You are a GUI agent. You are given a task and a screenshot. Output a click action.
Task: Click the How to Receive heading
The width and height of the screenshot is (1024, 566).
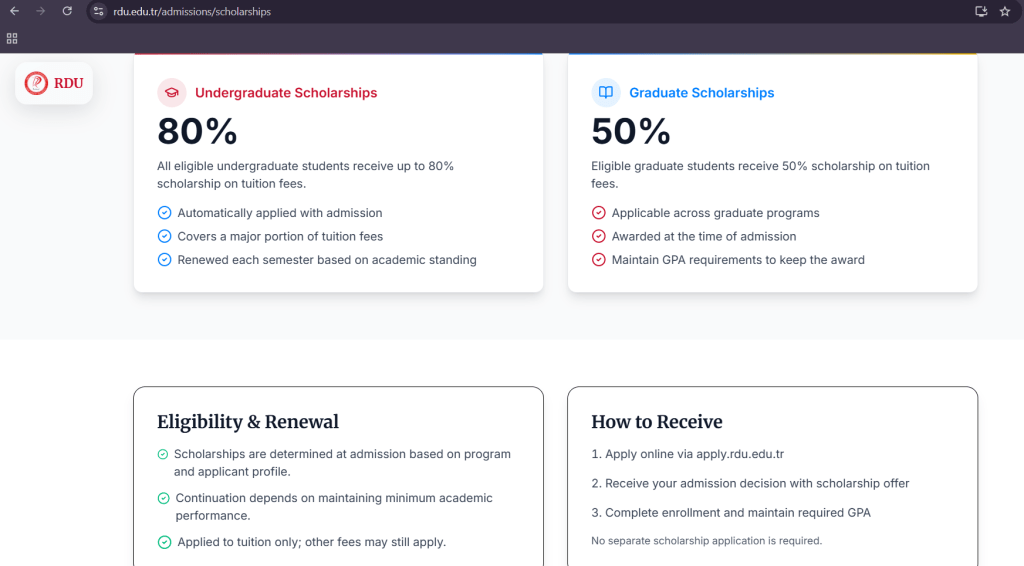[x=657, y=422]
